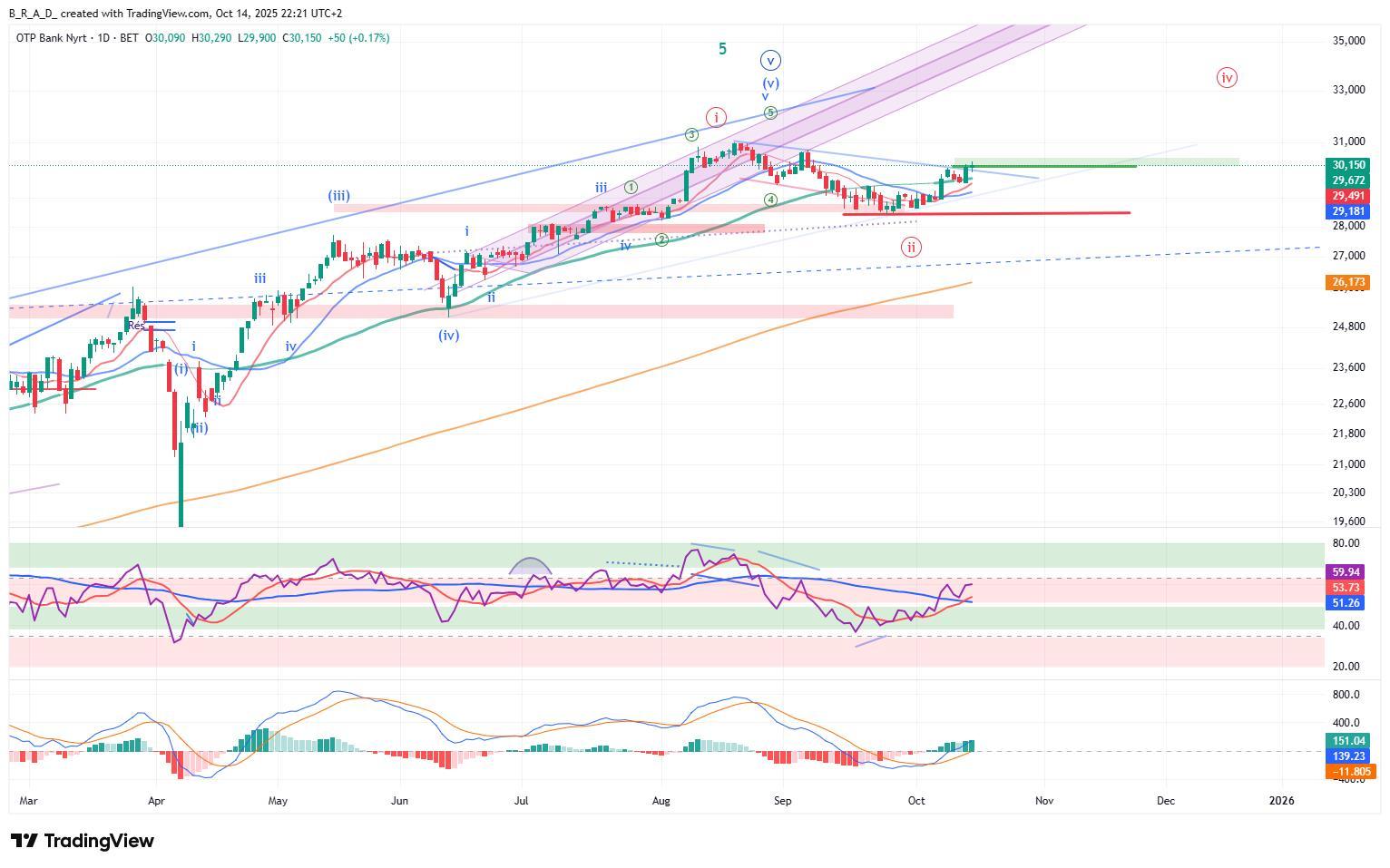Click the Nov label on time axis
This screenshot has height=868, width=1390.
tap(1044, 801)
